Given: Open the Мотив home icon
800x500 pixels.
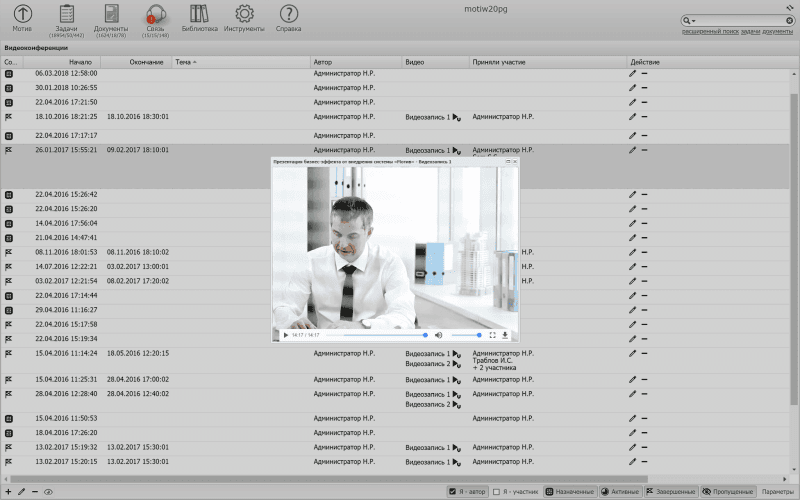Looking at the screenshot, I should pos(21,14).
